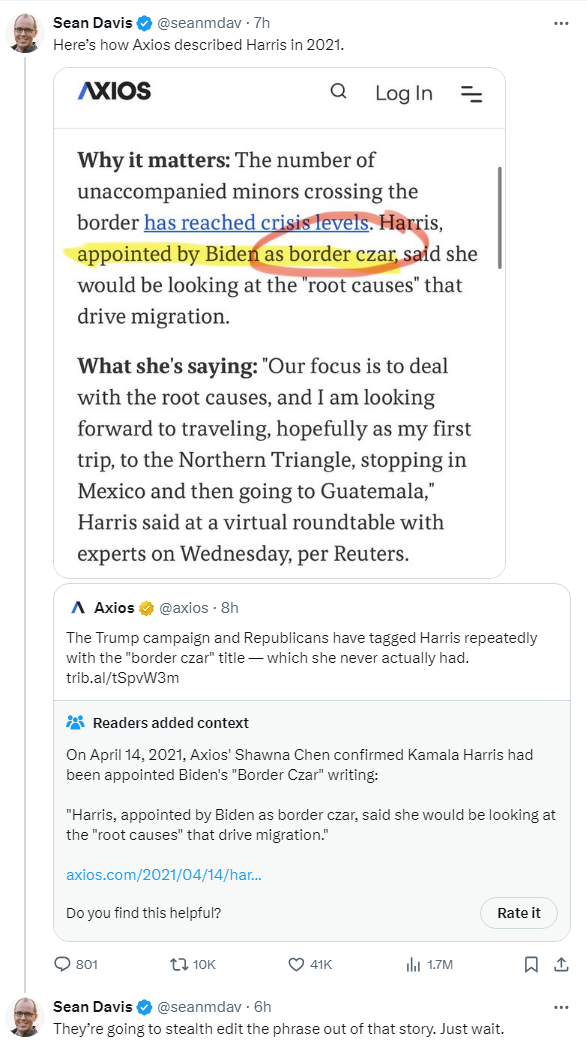Click the Axios logo in embedded image
Viewport: 587px width, 1053px height.
114,91
